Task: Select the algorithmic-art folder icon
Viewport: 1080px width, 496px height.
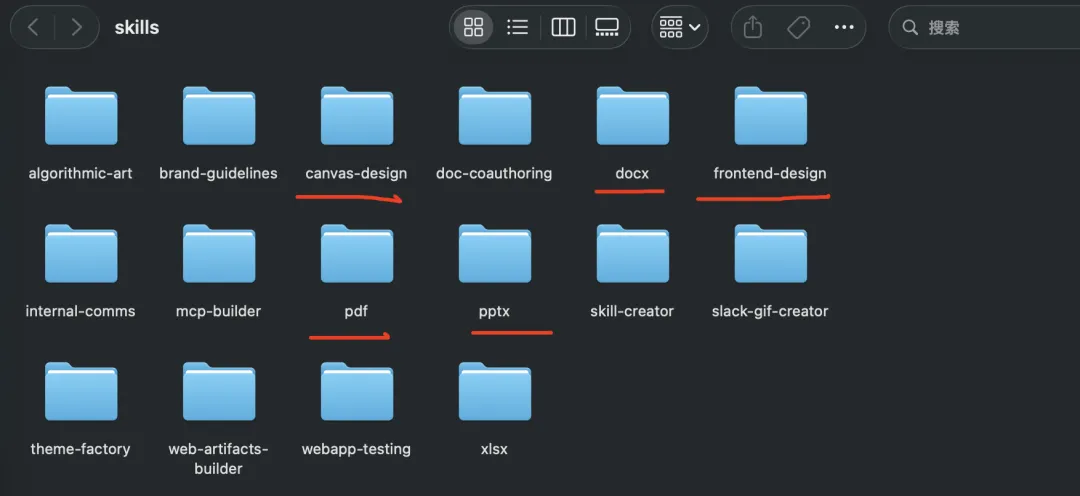Action: coord(81,116)
